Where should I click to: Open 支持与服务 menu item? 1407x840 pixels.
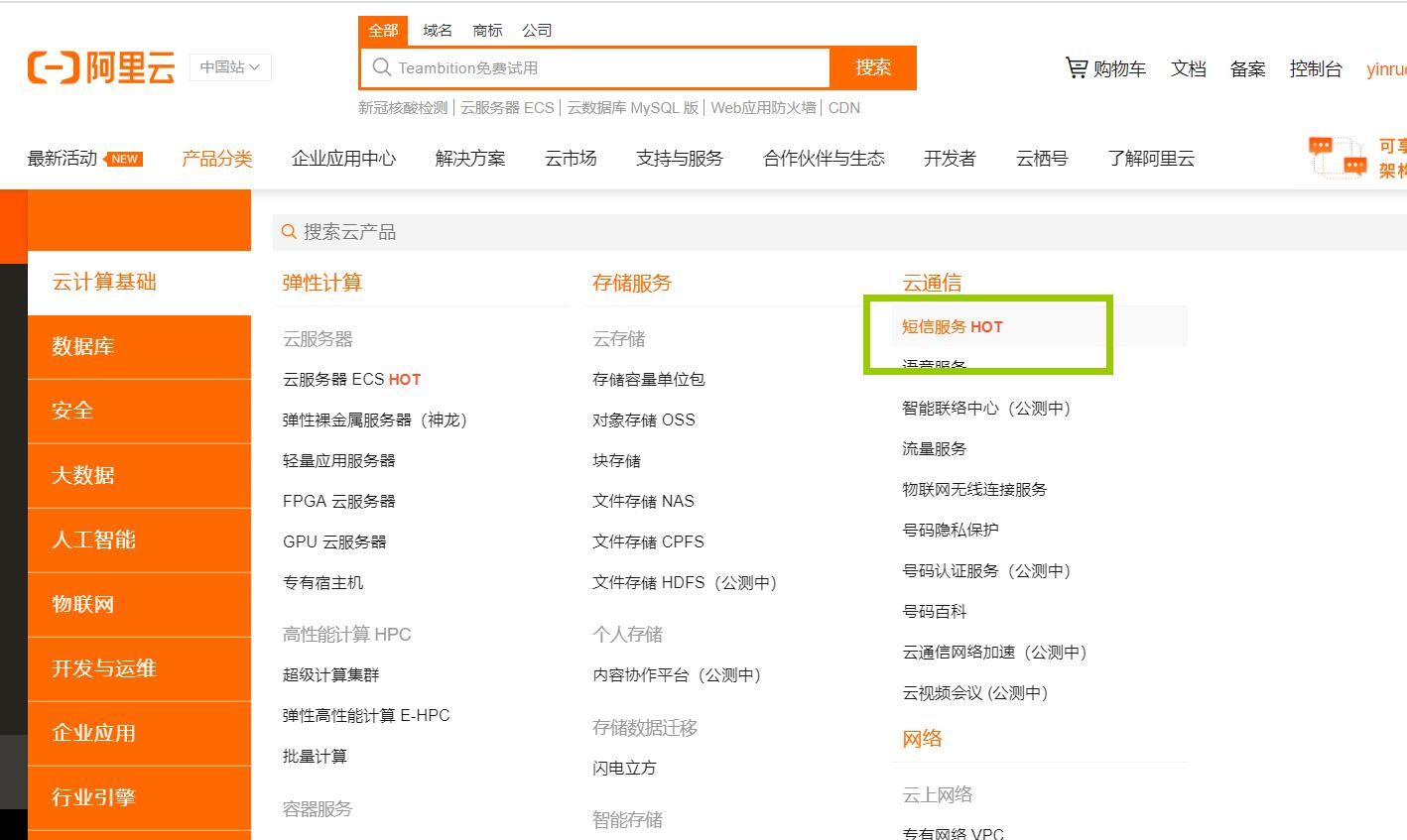click(680, 159)
